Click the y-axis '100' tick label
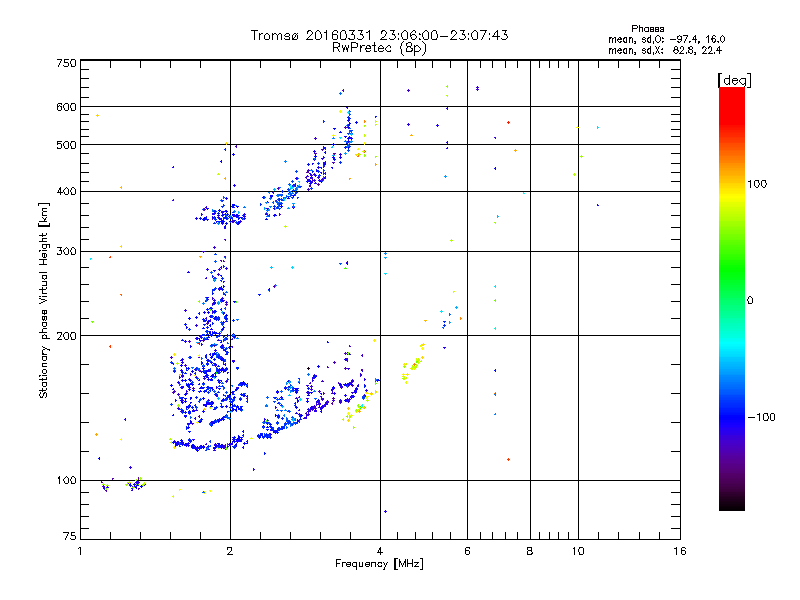This screenshot has height=600, width=800. click(x=66, y=481)
